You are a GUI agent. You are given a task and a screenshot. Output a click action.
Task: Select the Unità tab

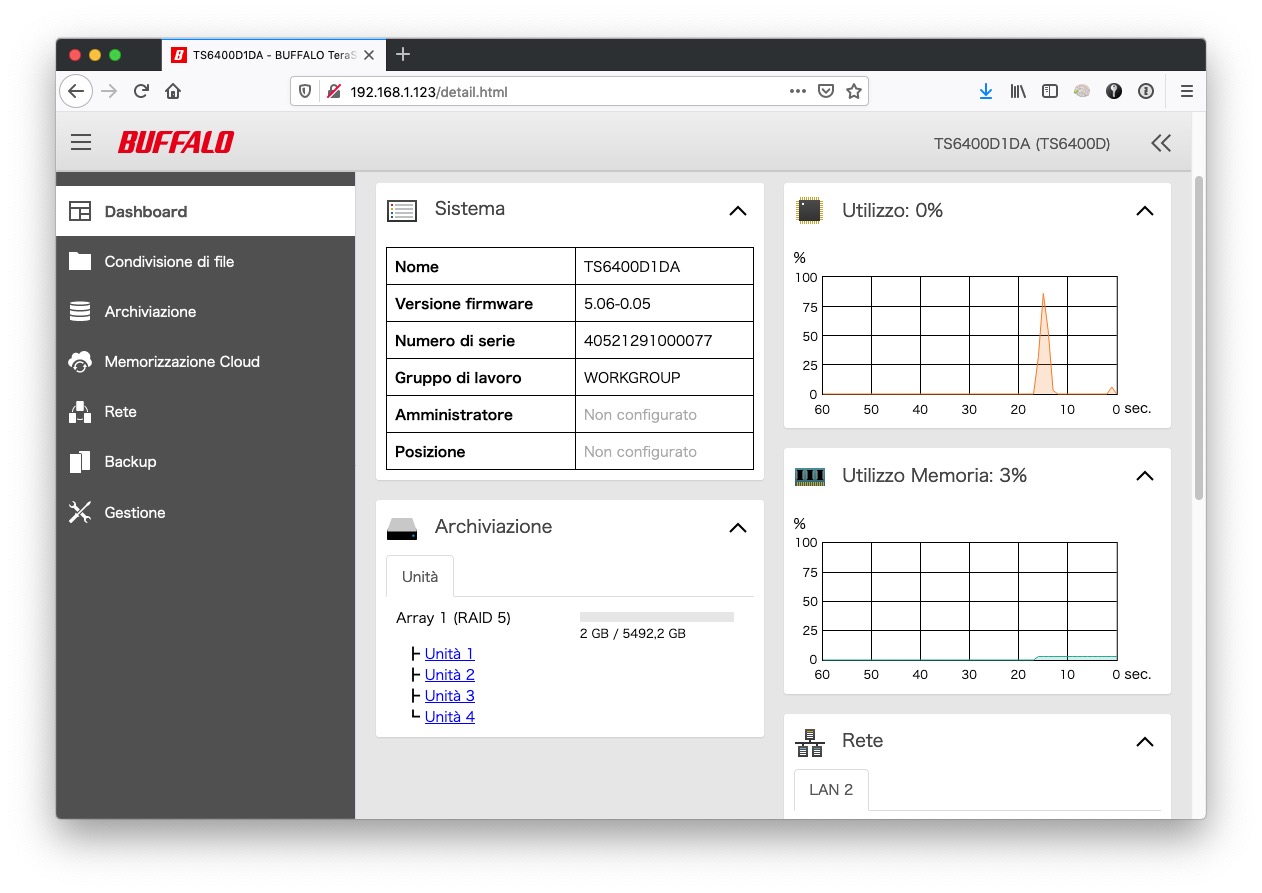[420, 576]
